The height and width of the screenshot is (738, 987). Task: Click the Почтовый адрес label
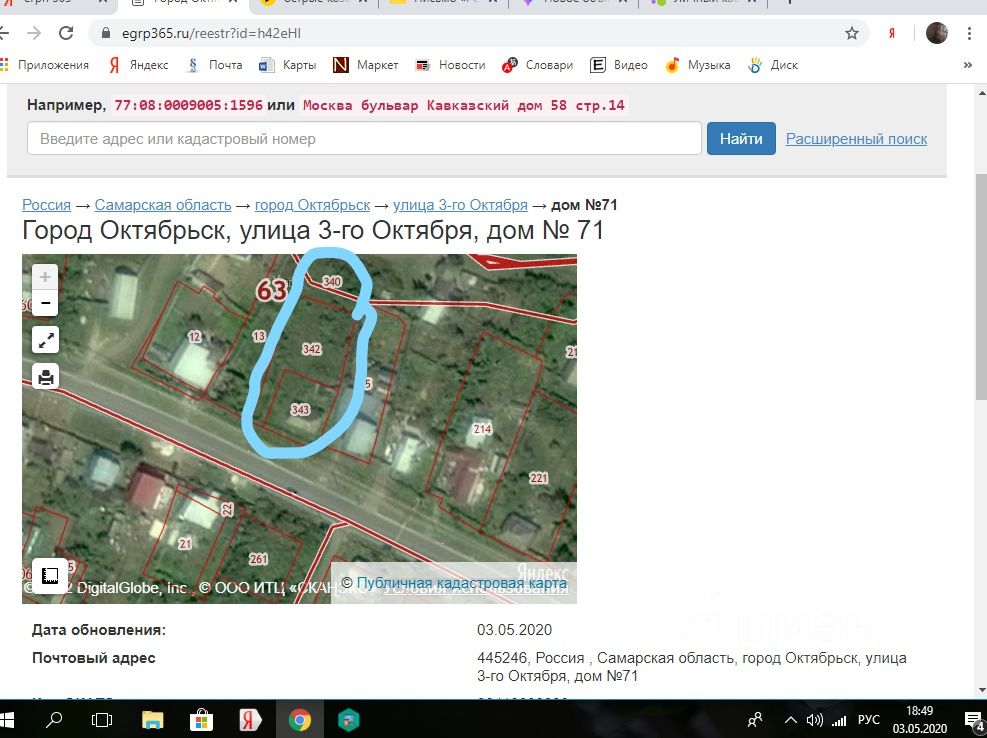pyautogui.click(x=94, y=658)
